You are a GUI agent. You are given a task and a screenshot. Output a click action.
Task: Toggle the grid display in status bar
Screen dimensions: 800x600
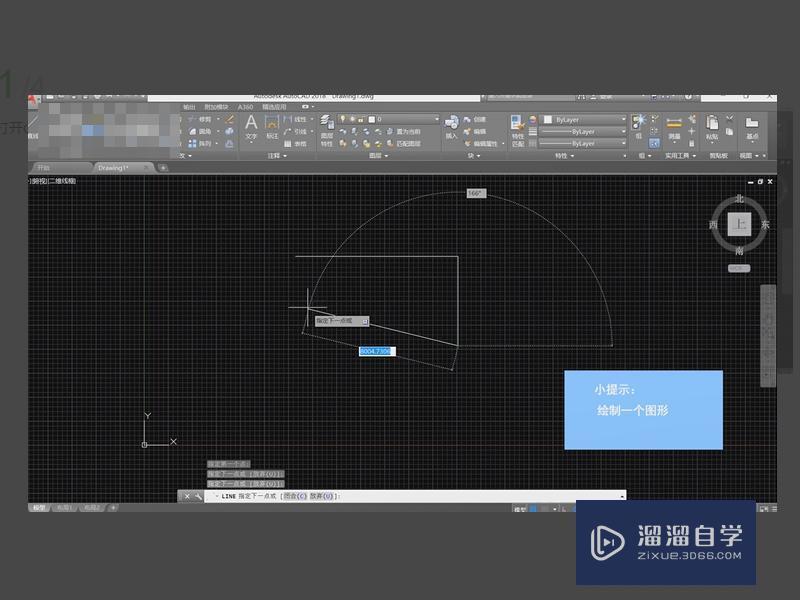(533, 509)
